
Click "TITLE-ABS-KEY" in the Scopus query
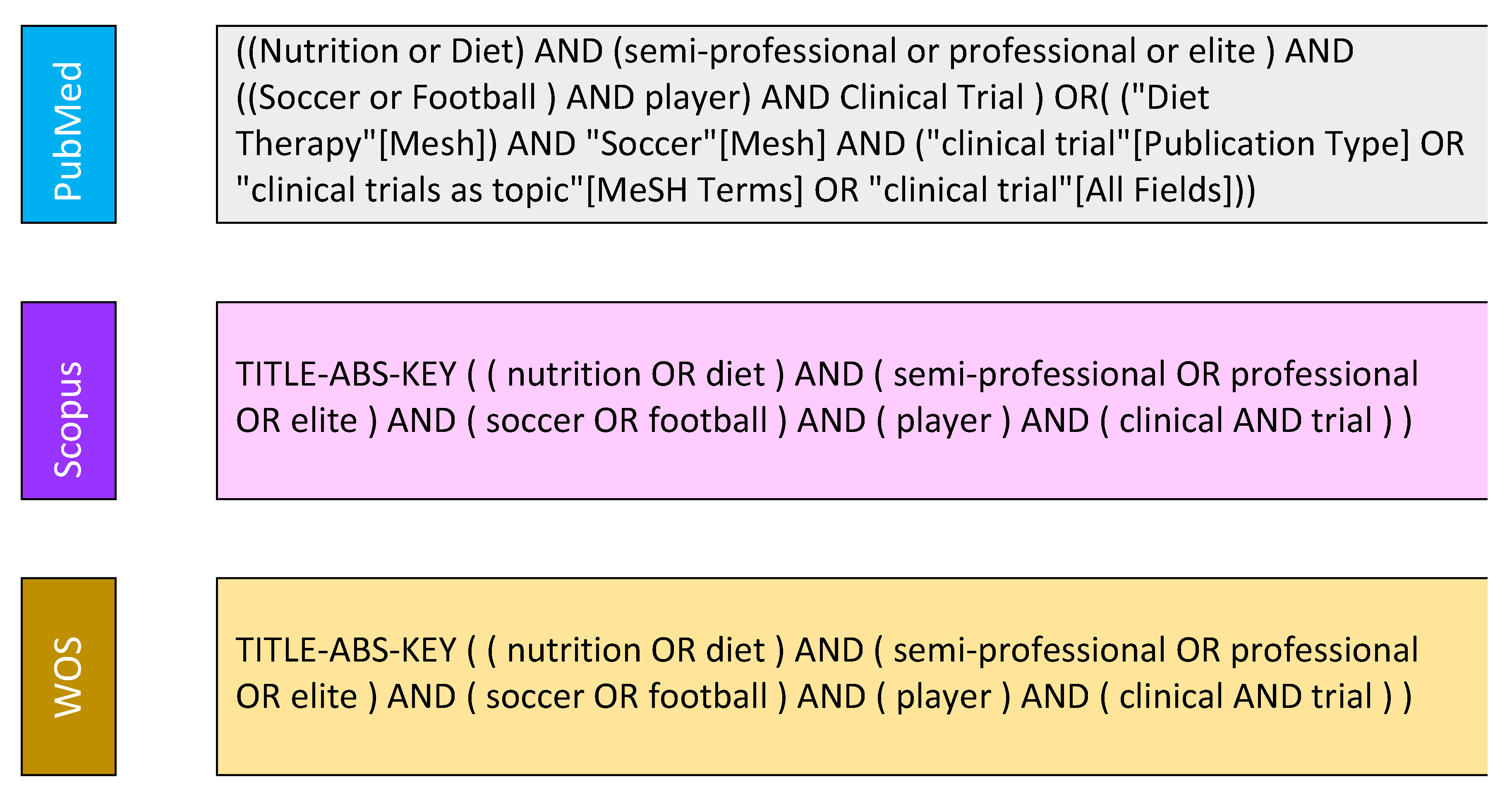pyautogui.click(x=346, y=375)
